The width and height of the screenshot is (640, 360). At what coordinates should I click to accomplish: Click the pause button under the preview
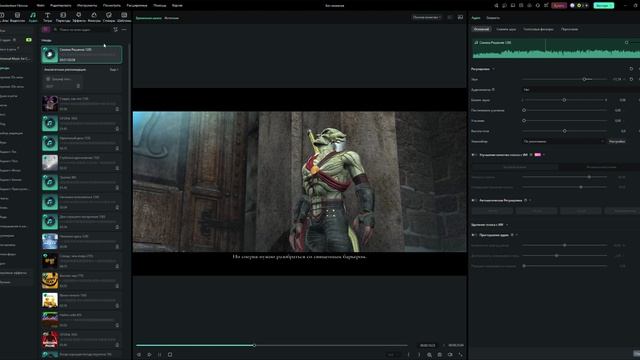click(x=160, y=355)
